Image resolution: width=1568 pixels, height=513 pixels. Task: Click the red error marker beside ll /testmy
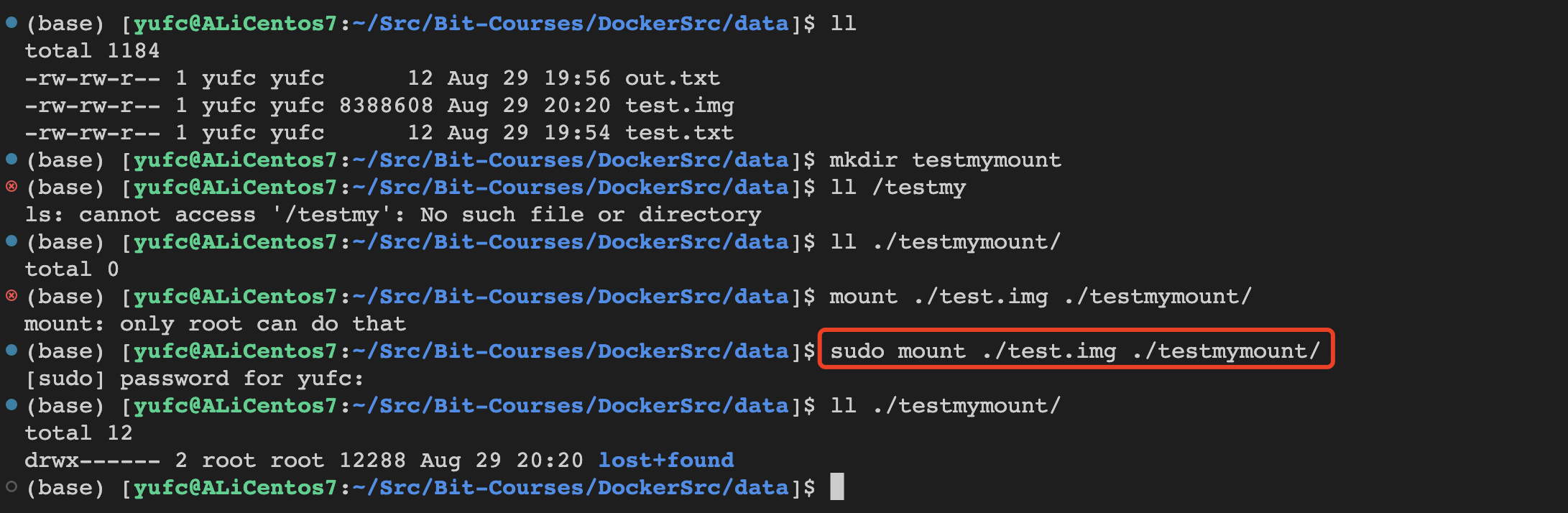pyautogui.click(x=11, y=187)
